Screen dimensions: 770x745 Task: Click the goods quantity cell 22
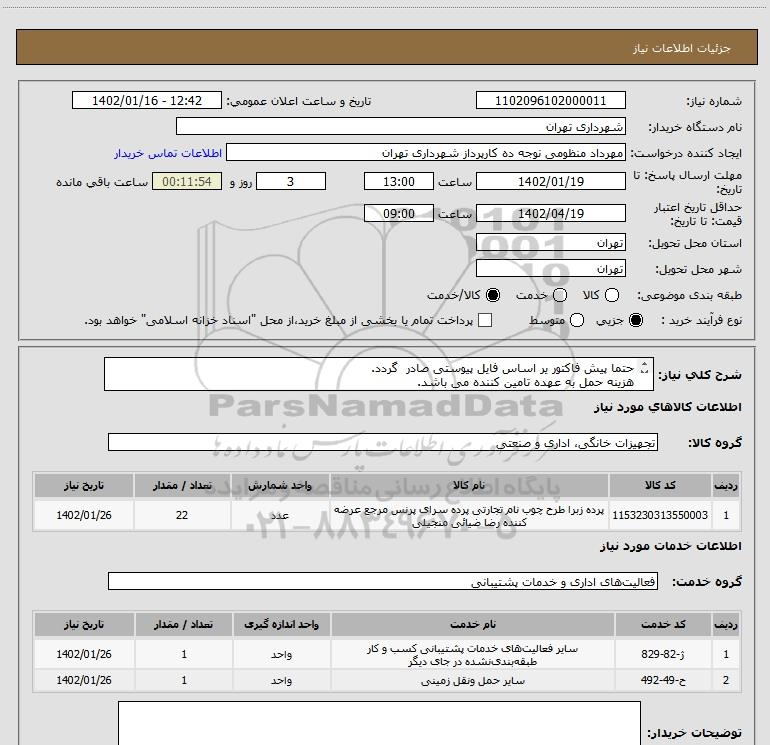pyautogui.click(x=182, y=515)
